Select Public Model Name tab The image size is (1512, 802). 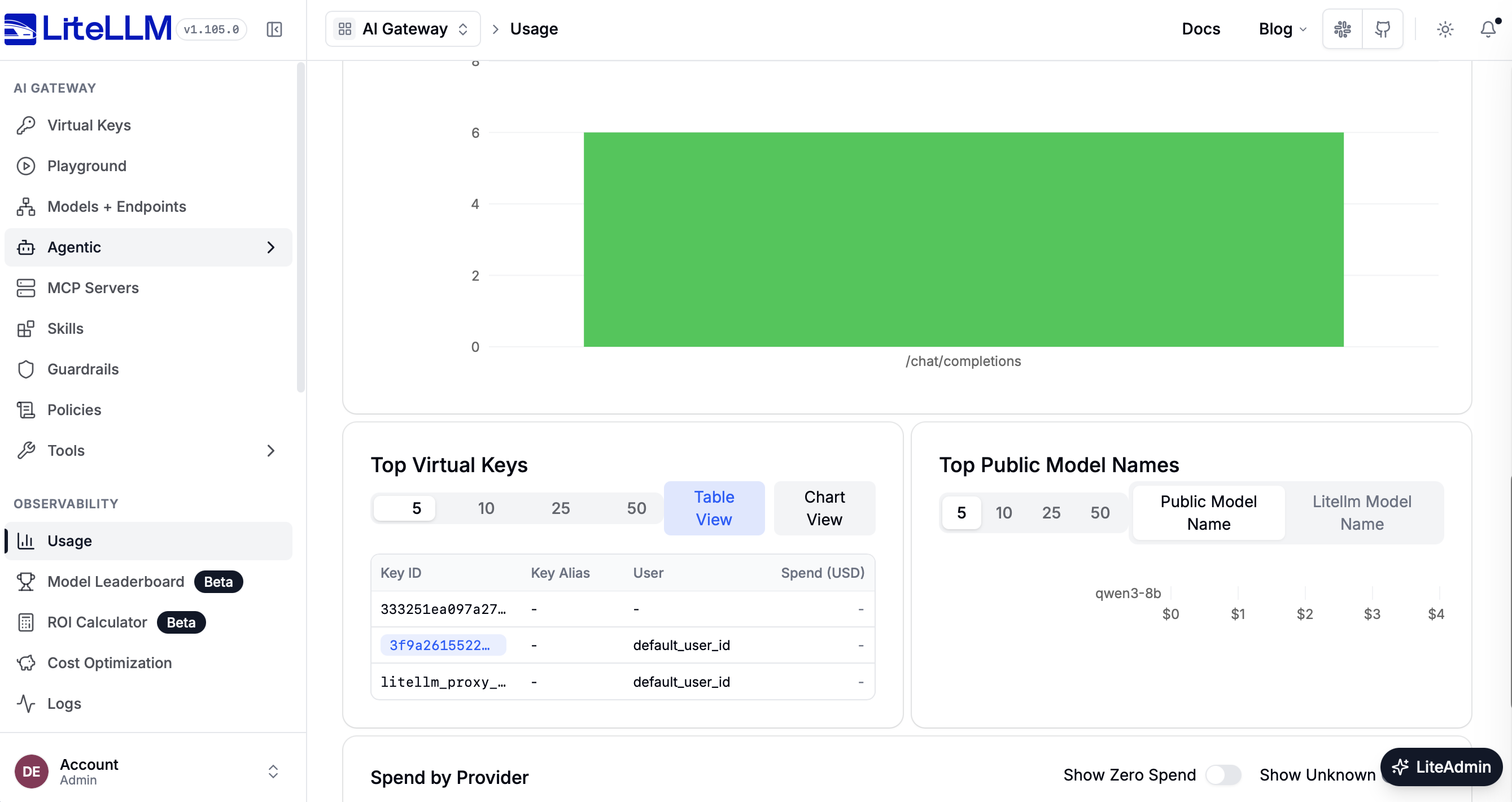(x=1208, y=513)
